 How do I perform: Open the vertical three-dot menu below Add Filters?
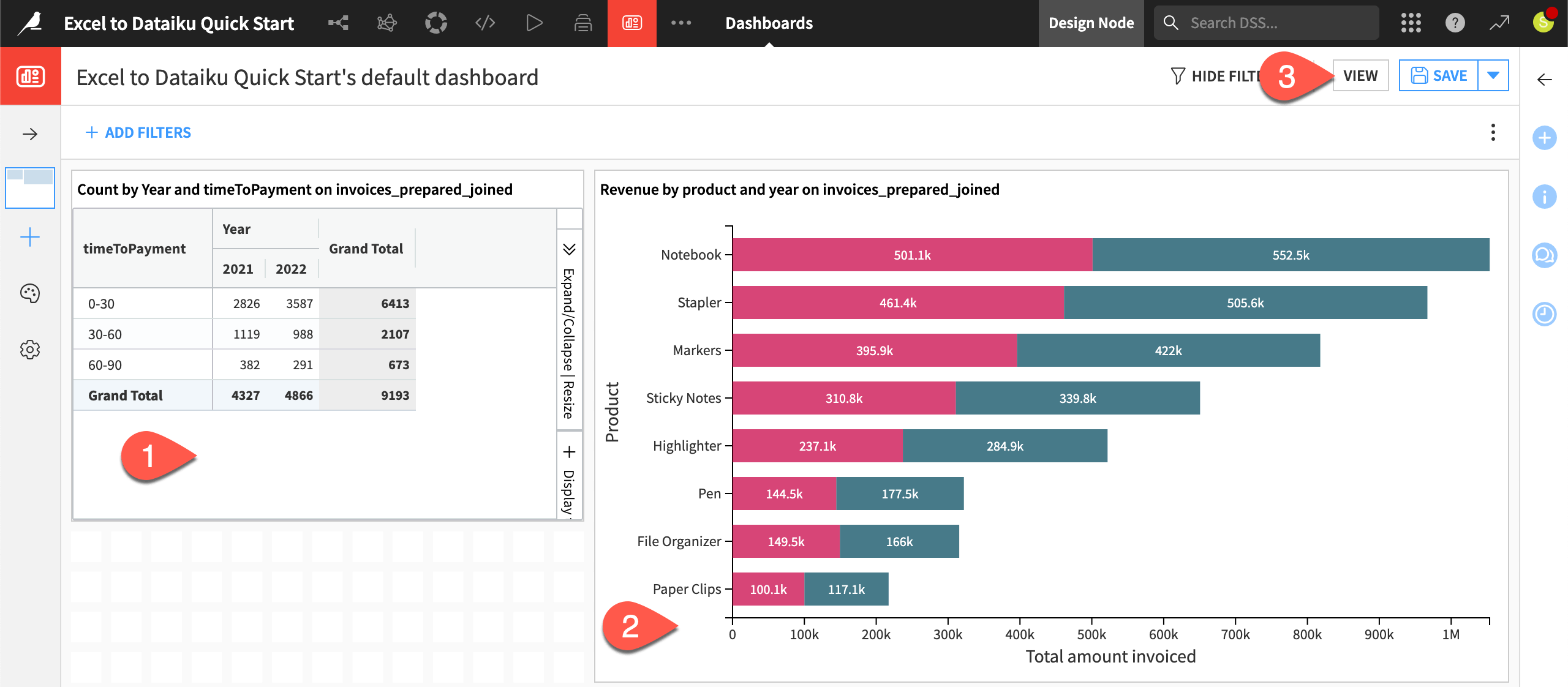[x=1493, y=132]
